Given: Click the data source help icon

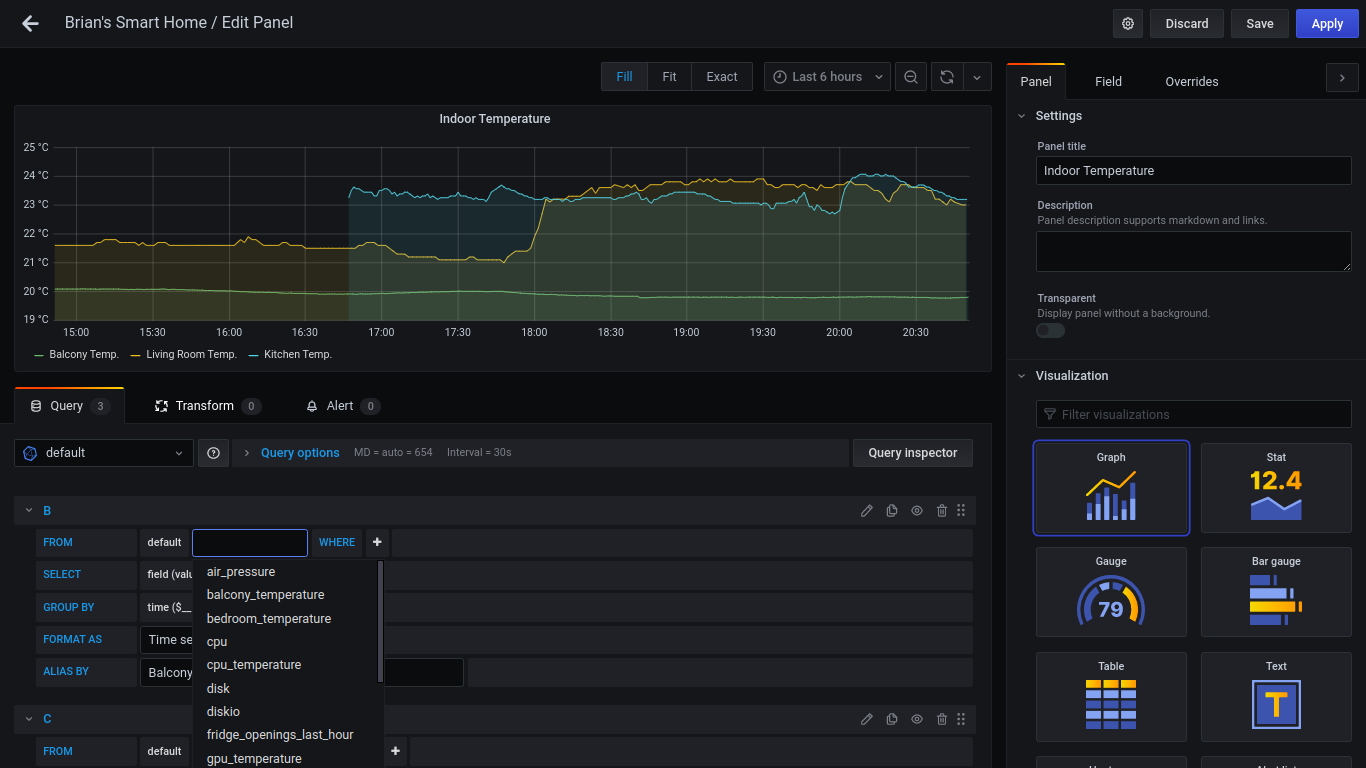Looking at the screenshot, I should pos(213,453).
